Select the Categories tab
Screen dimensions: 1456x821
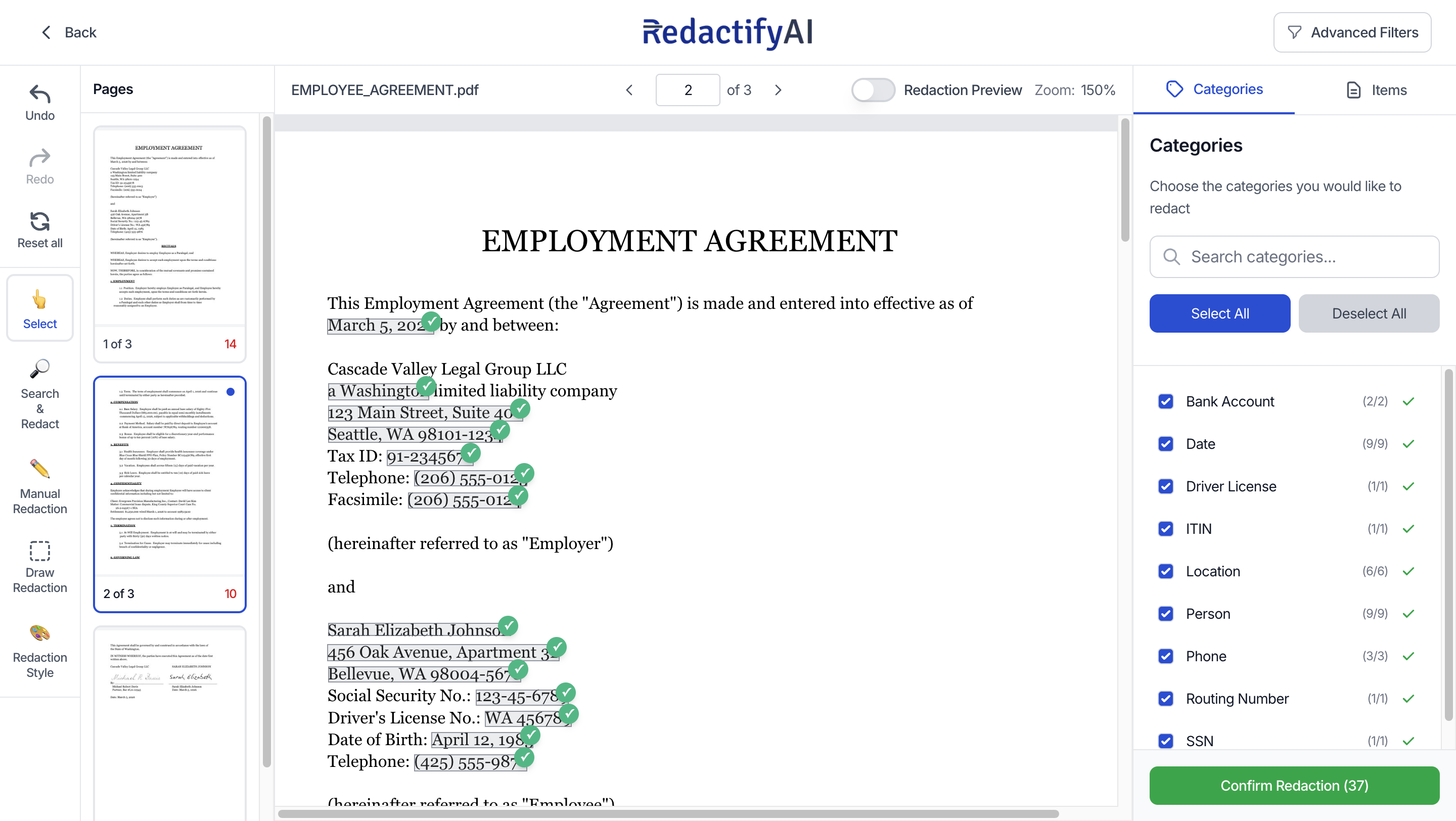[1214, 88]
